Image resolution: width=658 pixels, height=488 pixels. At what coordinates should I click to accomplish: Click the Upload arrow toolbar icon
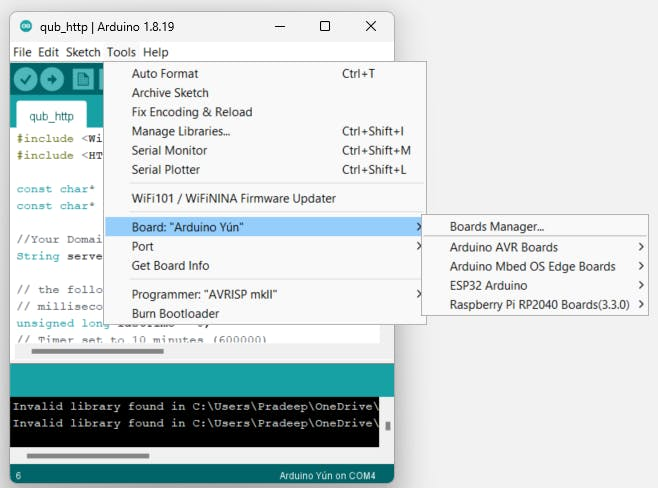pyautogui.click(x=53, y=79)
